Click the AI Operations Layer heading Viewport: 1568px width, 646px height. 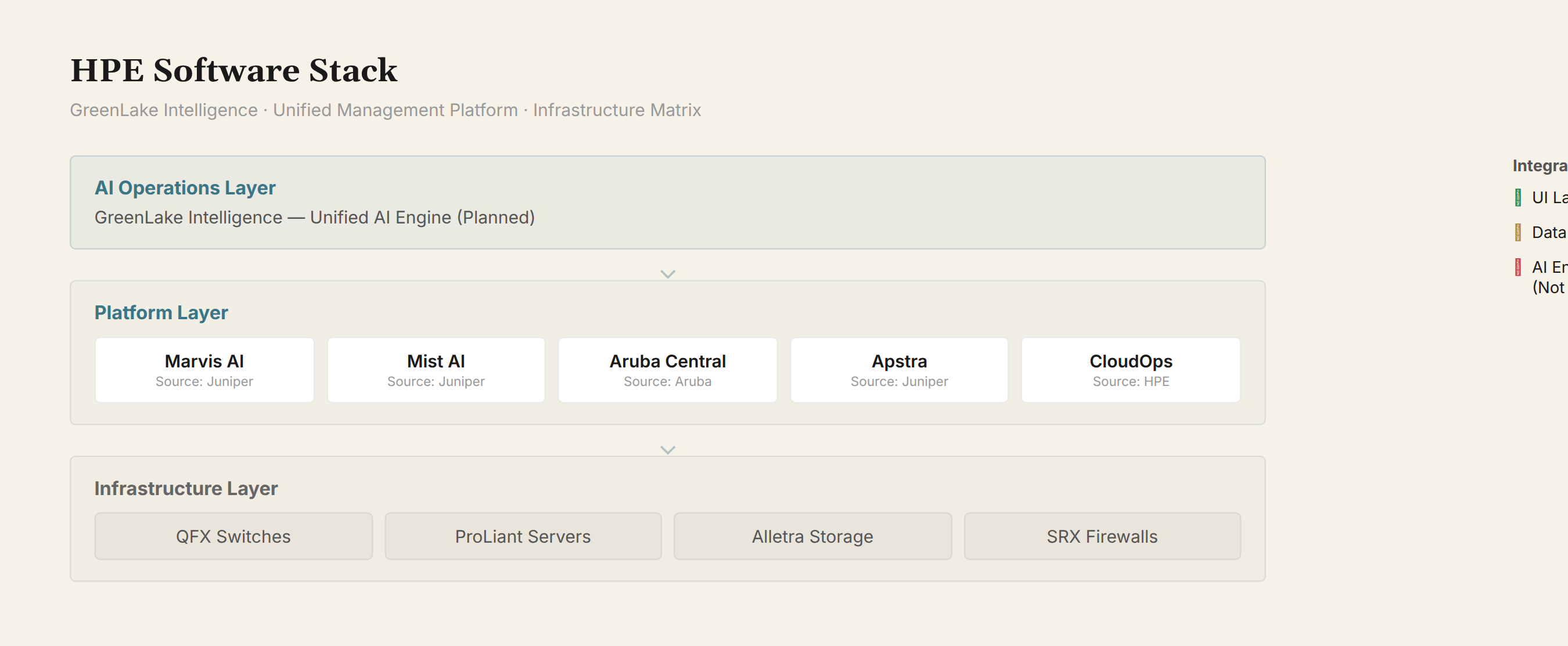185,188
